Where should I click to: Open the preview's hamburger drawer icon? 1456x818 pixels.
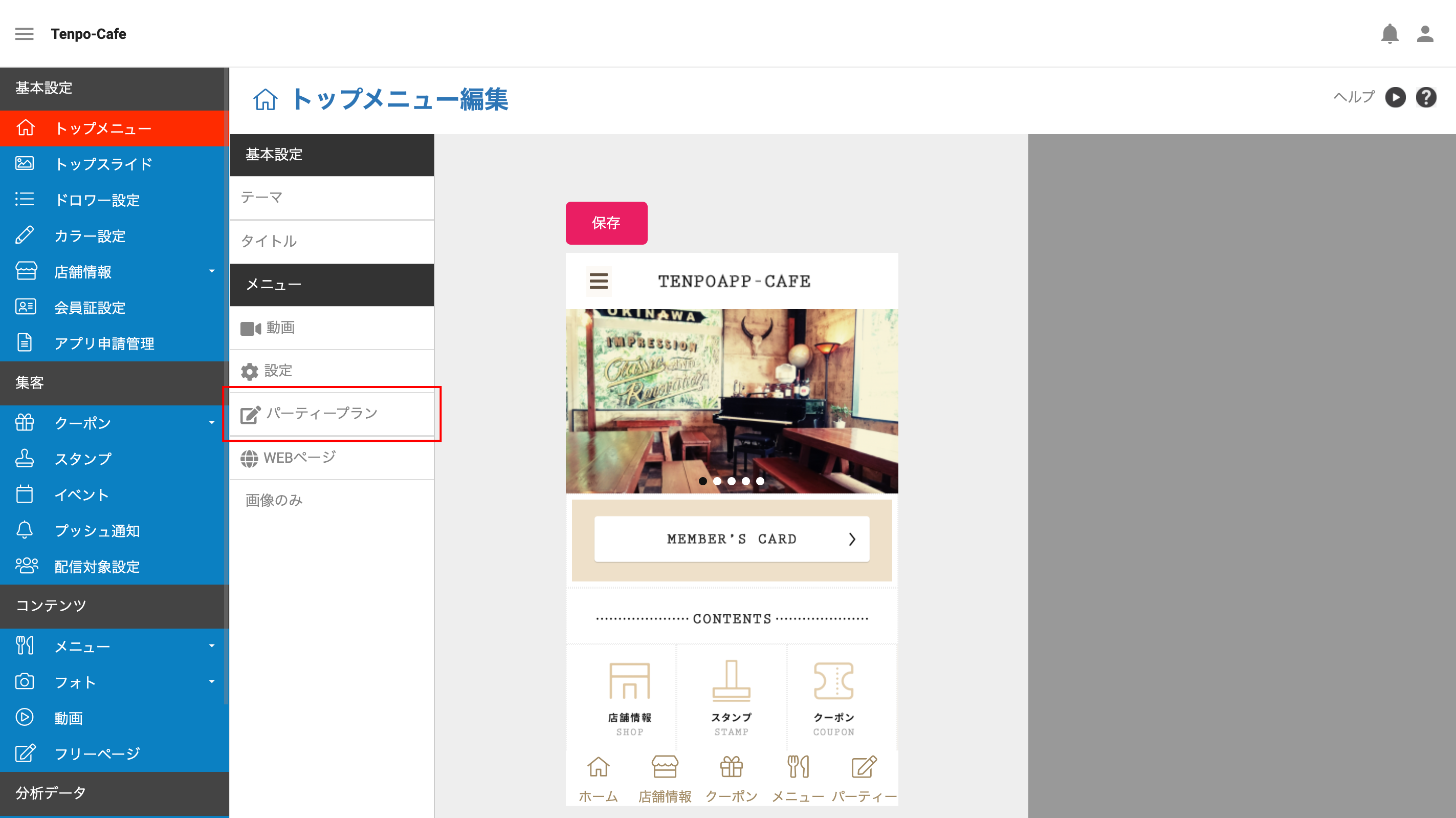pos(599,281)
